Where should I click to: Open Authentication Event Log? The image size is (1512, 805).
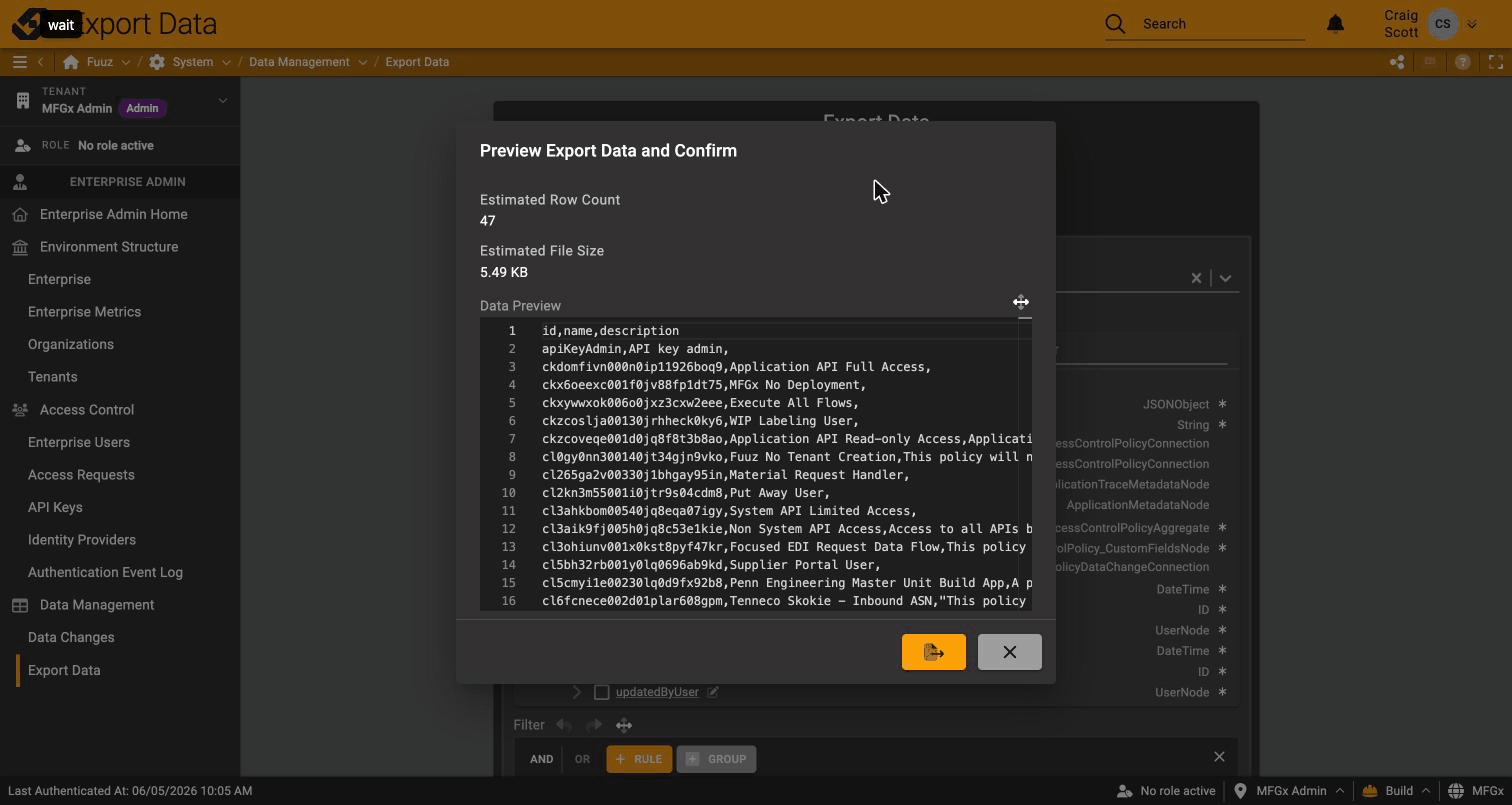click(105, 572)
